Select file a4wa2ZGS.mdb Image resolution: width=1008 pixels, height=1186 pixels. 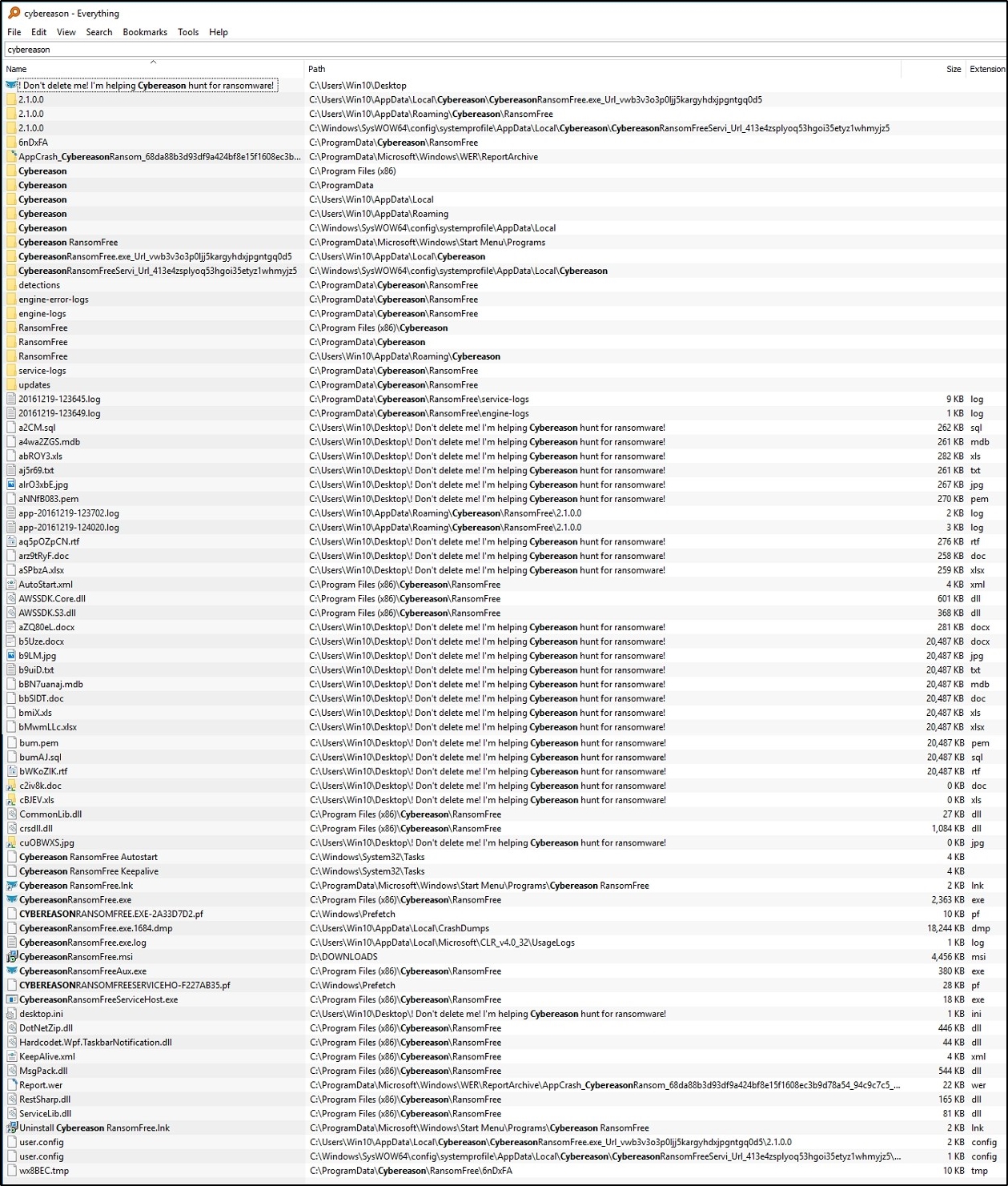[x=50, y=442]
